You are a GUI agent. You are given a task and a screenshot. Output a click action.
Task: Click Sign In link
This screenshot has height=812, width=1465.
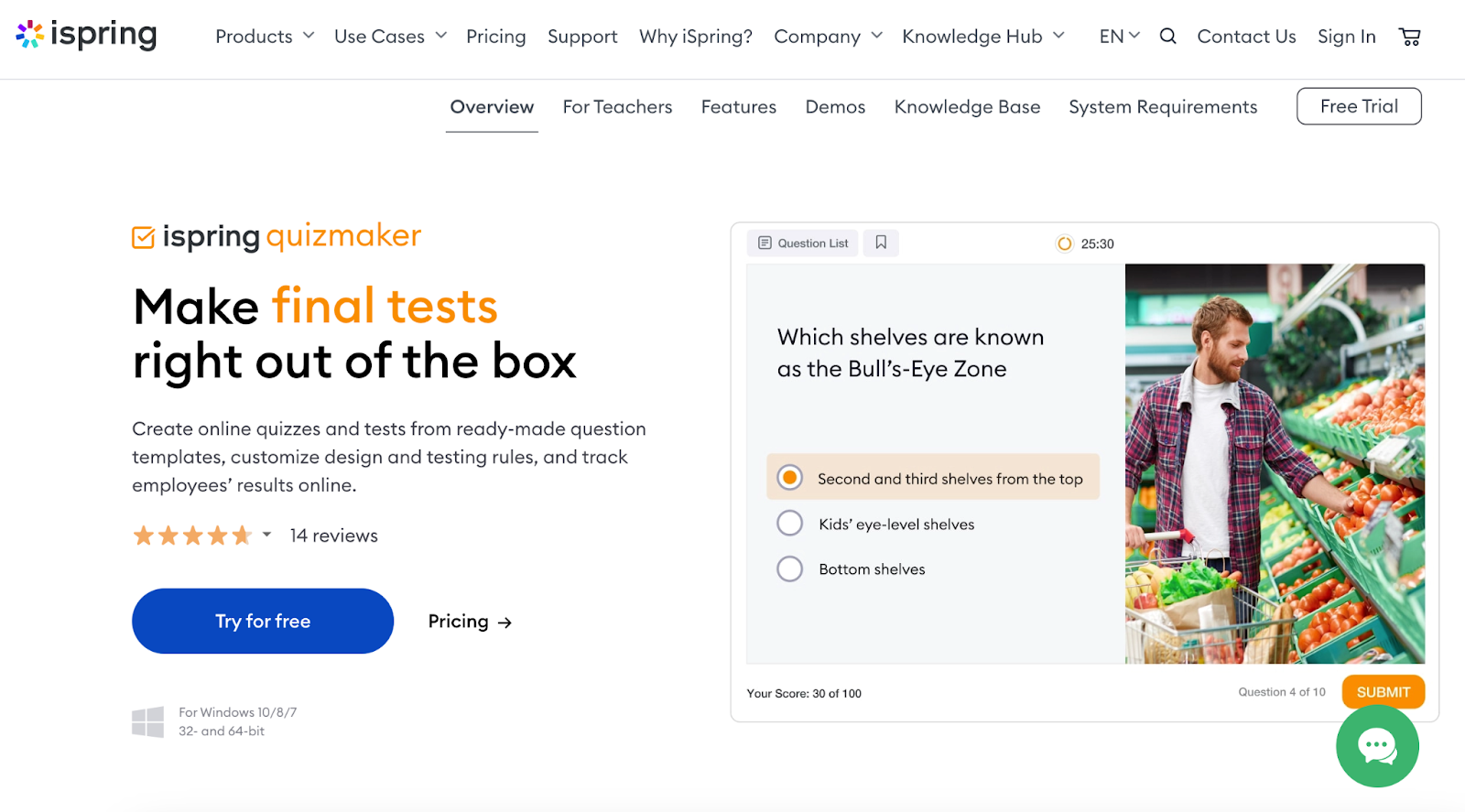tap(1346, 37)
